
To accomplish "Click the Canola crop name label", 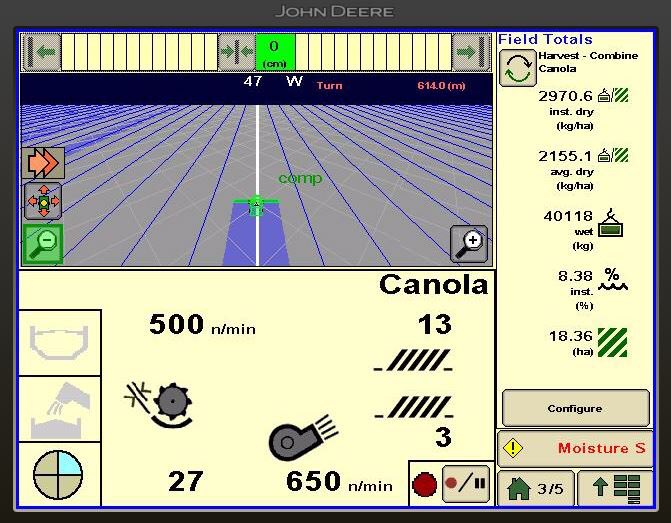I will tap(433, 284).
